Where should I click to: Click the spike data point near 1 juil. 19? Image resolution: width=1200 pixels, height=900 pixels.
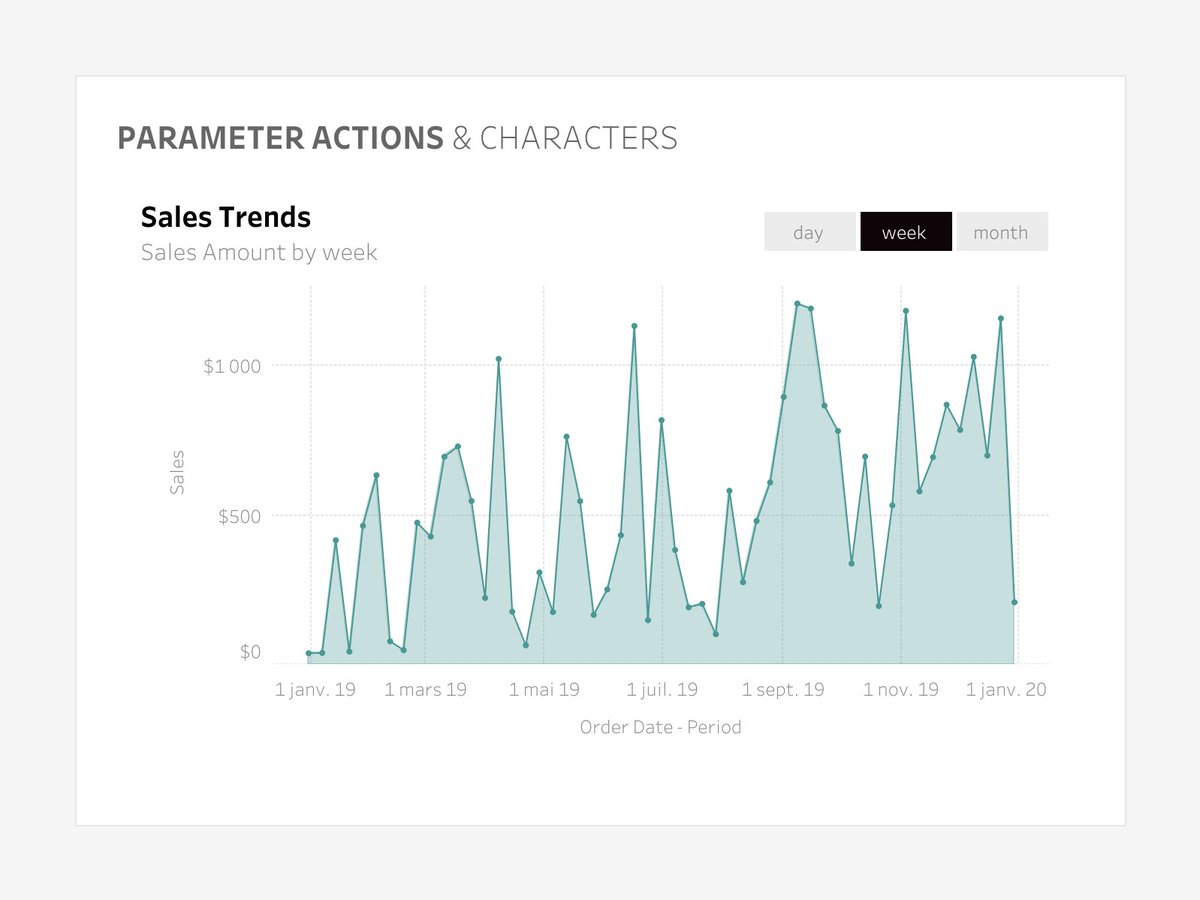click(x=634, y=325)
